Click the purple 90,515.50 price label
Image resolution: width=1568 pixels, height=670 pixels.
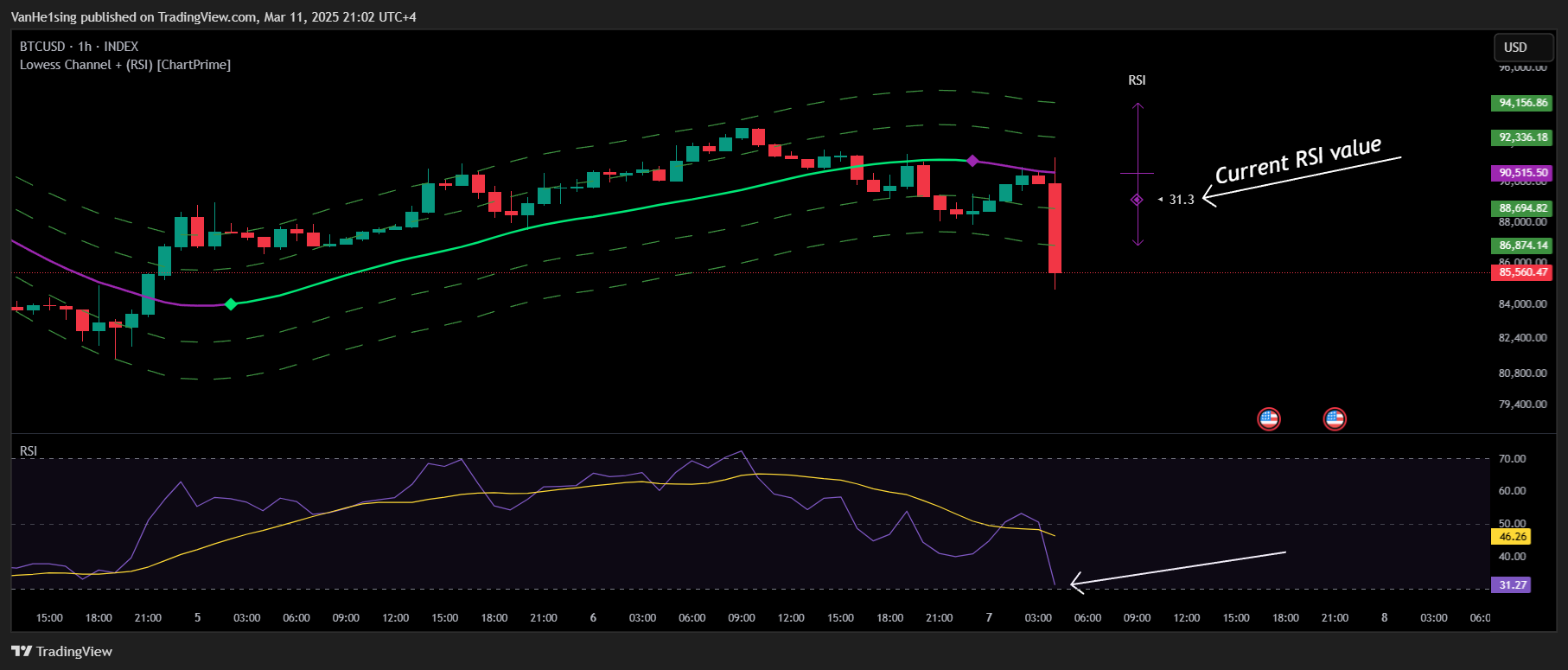click(x=1522, y=173)
